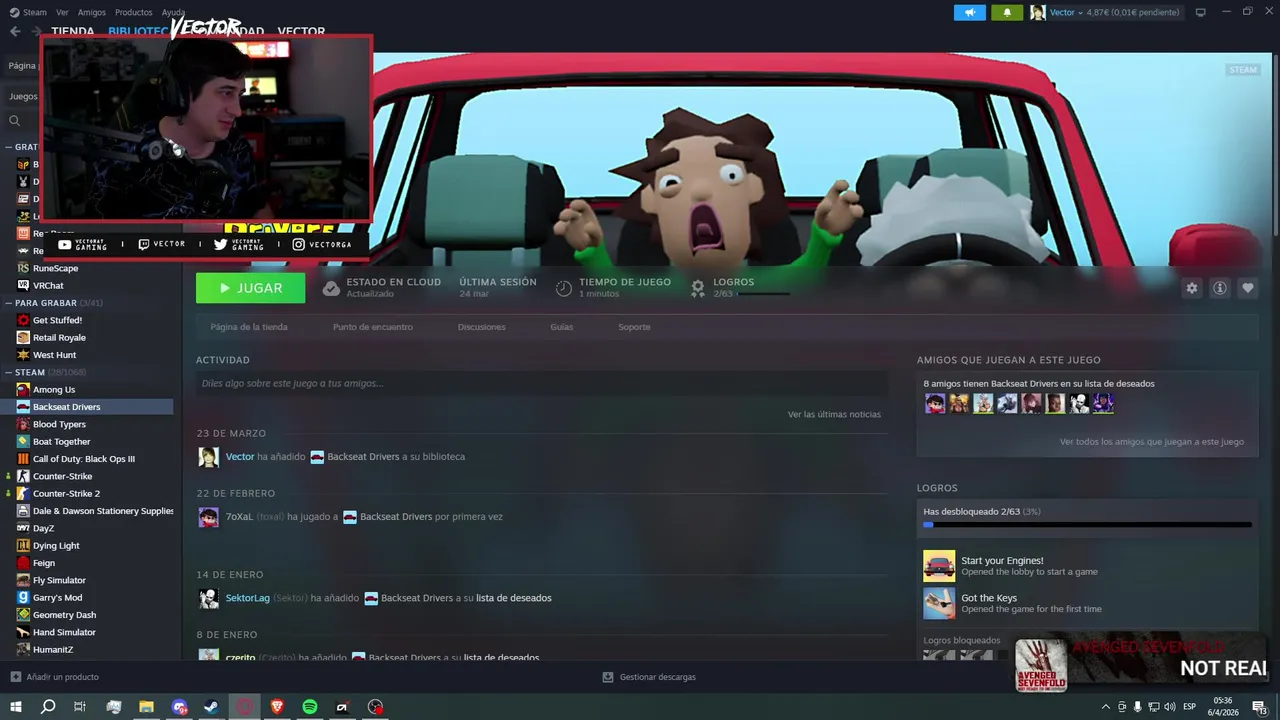Open Vector user link in activity
The width and height of the screenshot is (1280, 720).
click(240, 456)
